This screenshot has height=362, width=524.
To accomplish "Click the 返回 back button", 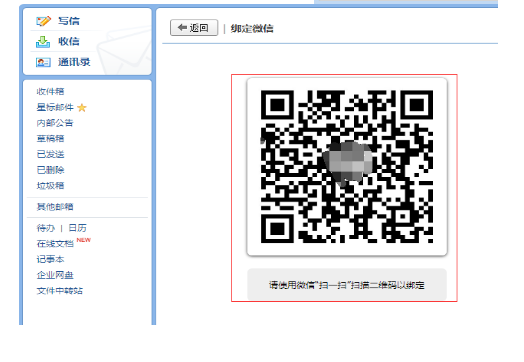I will pos(194,28).
